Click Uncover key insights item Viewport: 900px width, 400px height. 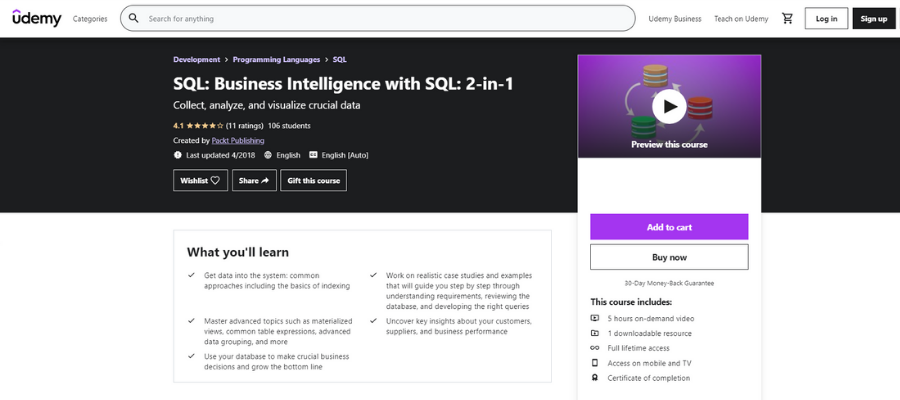(459, 326)
